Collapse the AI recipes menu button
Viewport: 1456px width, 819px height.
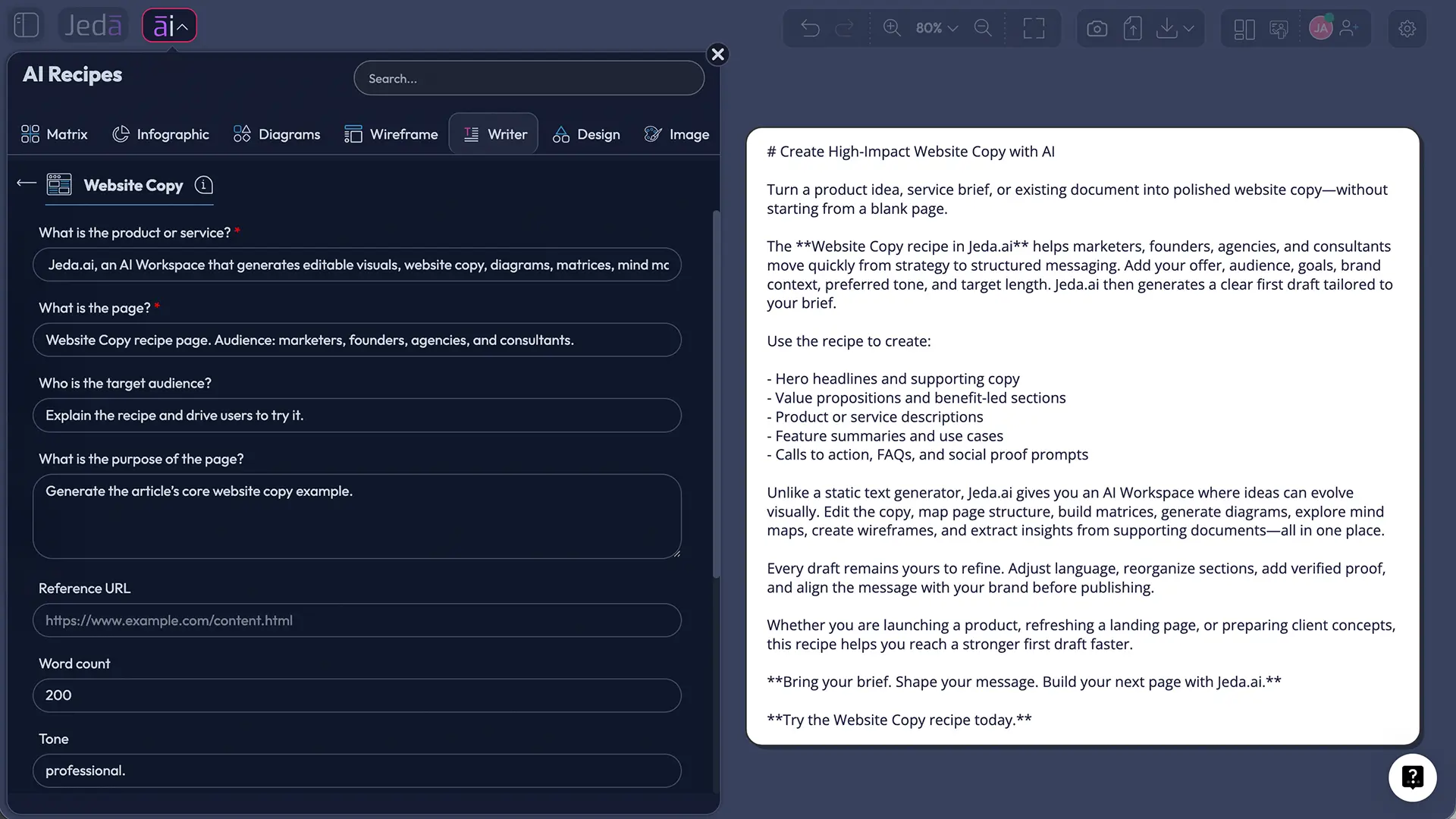170,26
